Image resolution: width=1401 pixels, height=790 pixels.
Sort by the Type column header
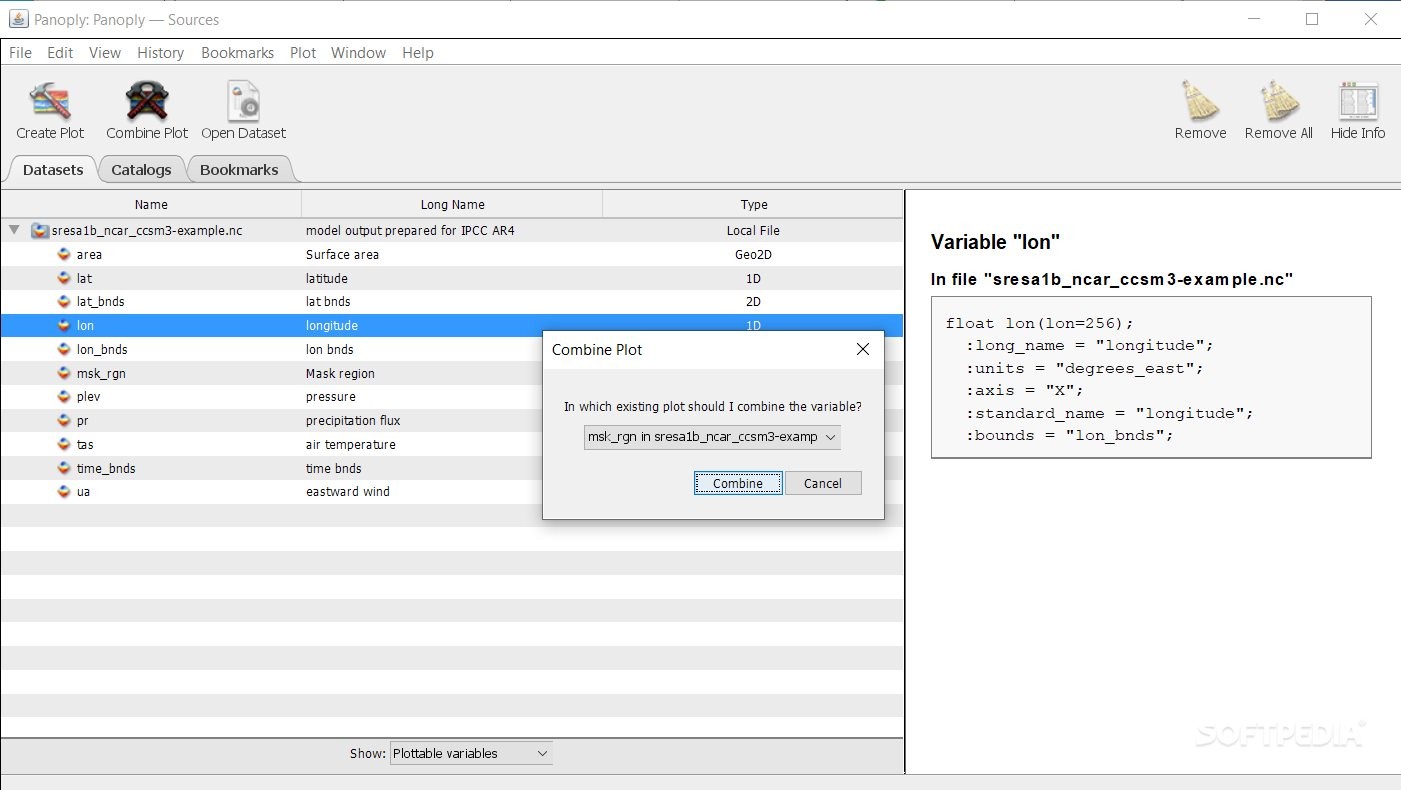click(x=754, y=204)
